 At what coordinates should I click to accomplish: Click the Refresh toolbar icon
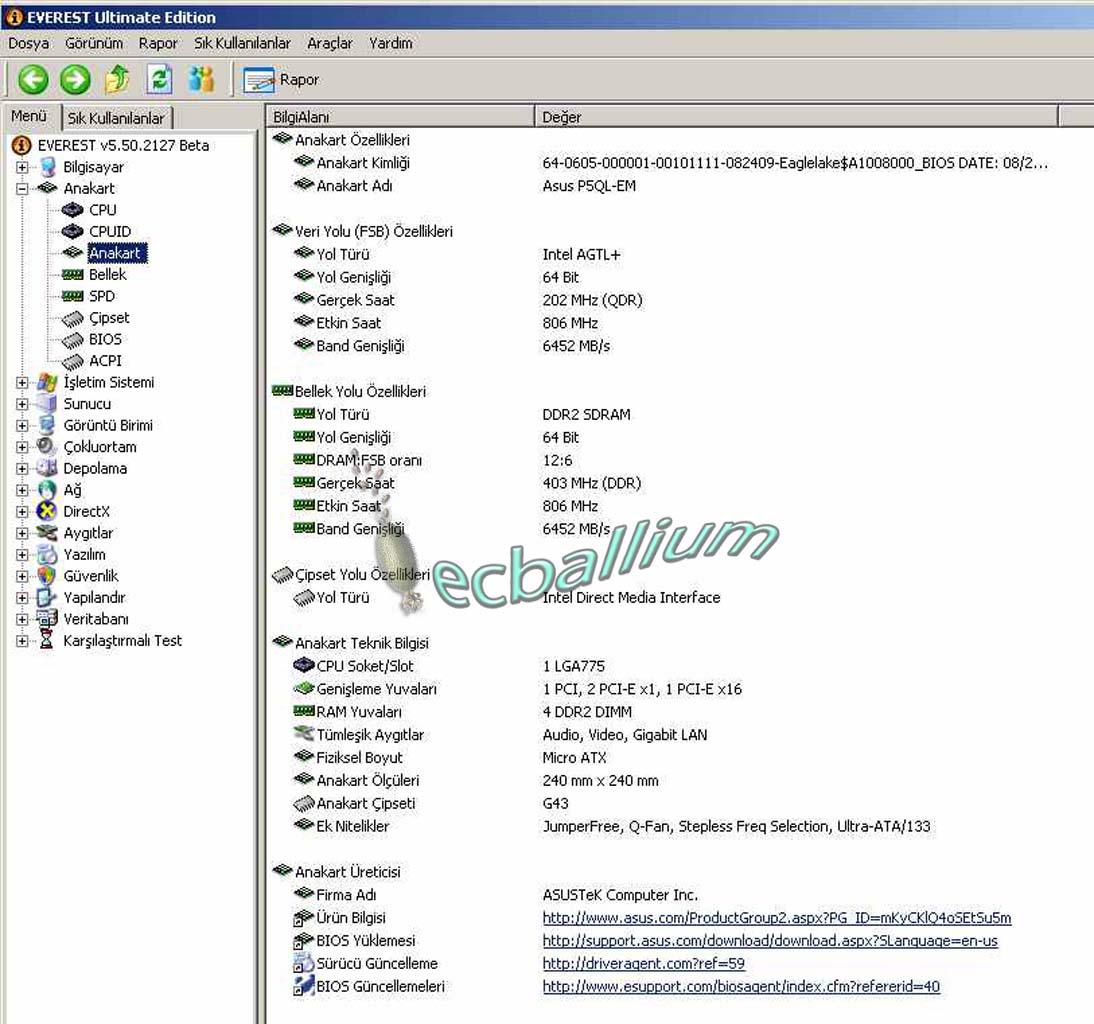click(159, 80)
